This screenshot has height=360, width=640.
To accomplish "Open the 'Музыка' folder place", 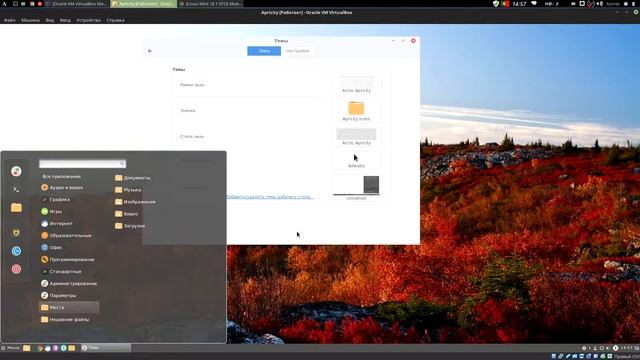I will pos(128,190).
